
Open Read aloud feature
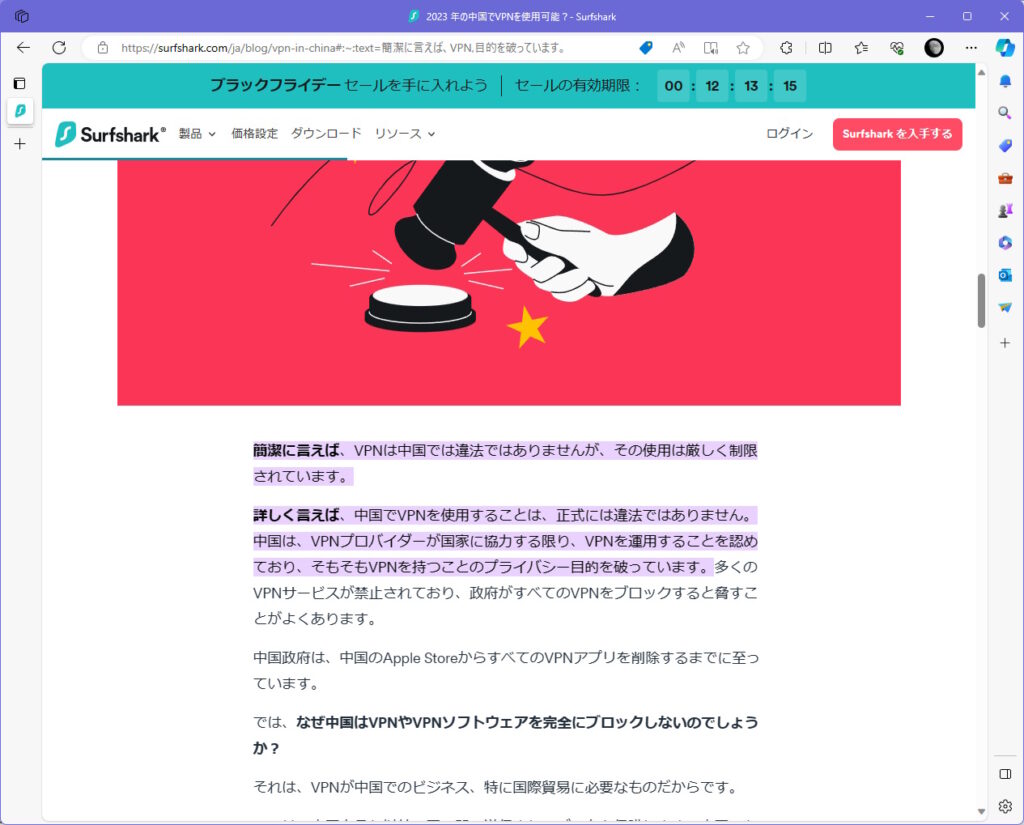679,48
